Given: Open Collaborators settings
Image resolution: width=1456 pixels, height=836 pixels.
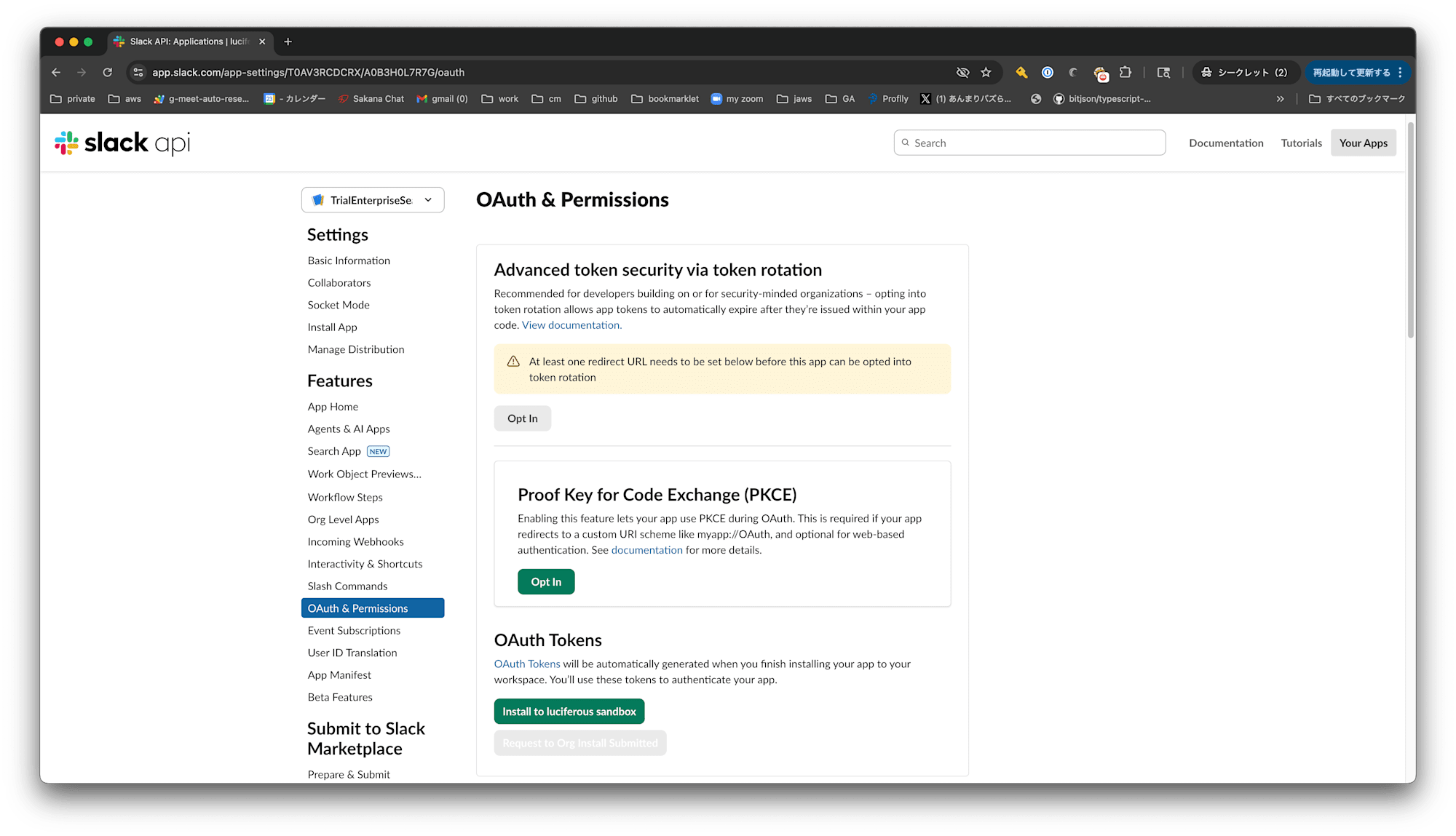Looking at the screenshot, I should click(x=339, y=283).
